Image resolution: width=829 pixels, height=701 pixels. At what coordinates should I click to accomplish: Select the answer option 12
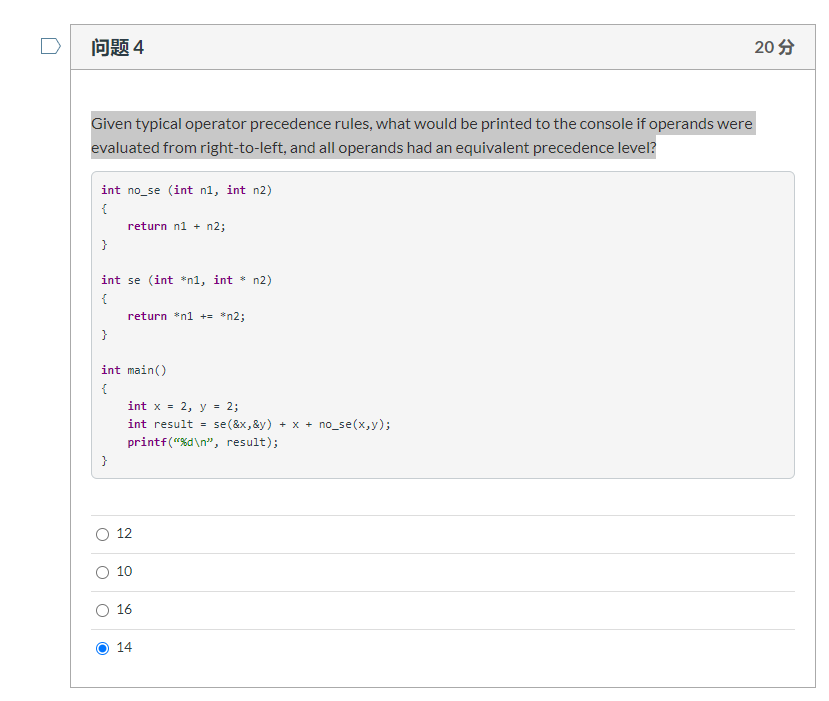[102, 534]
